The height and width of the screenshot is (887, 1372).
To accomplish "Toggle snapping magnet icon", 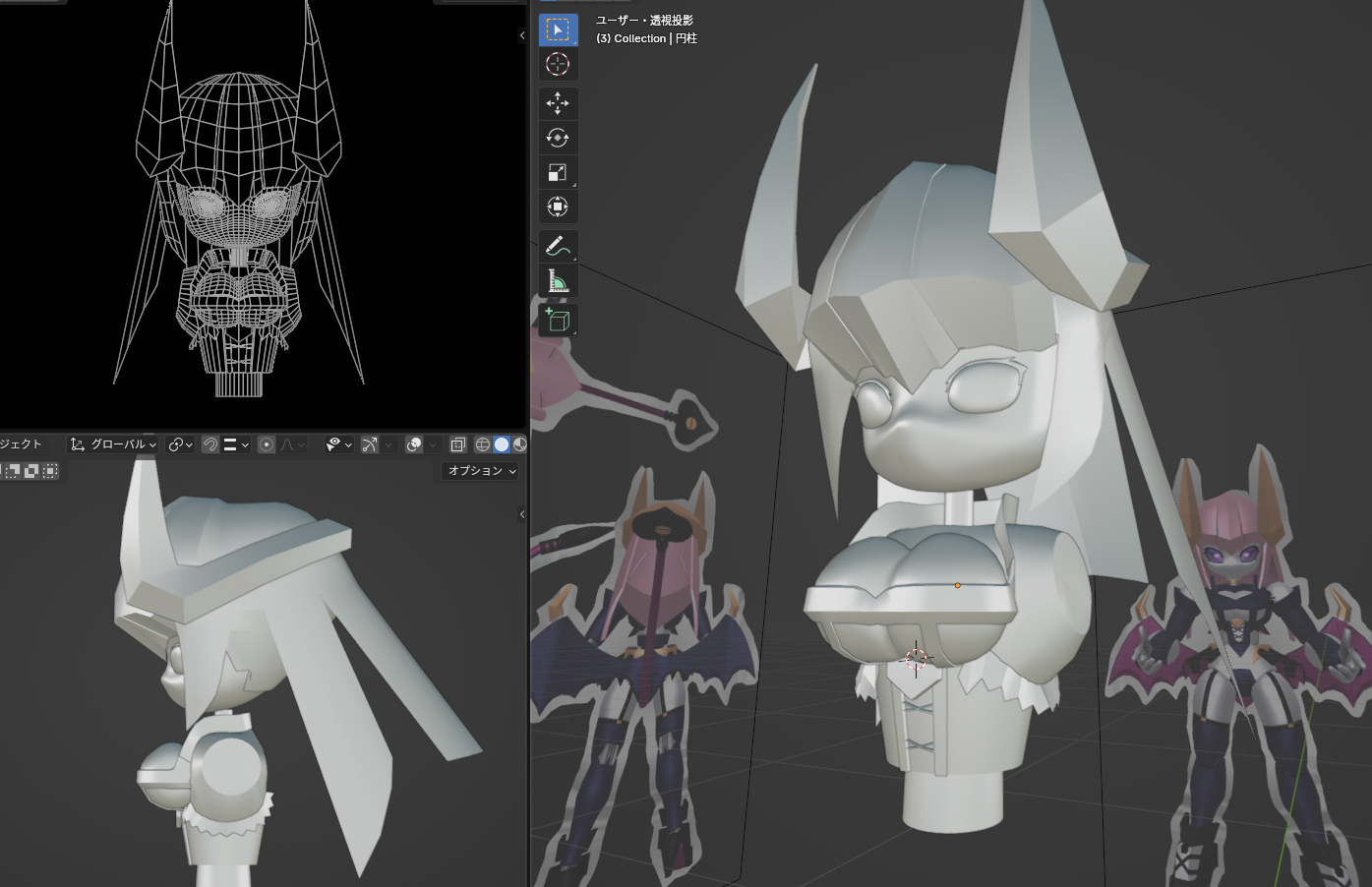I will (210, 444).
